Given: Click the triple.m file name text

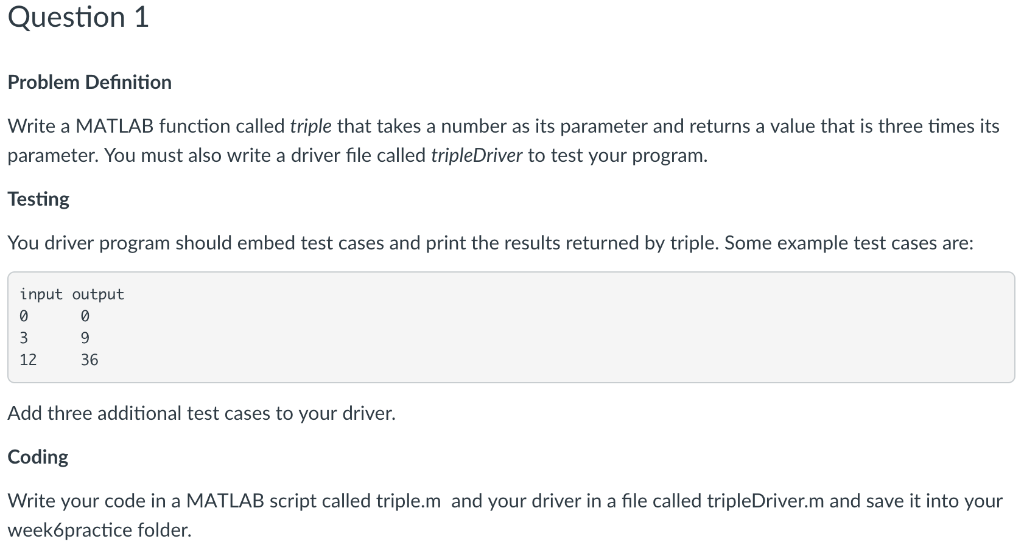Looking at the screenshot, I should [409, 501].
